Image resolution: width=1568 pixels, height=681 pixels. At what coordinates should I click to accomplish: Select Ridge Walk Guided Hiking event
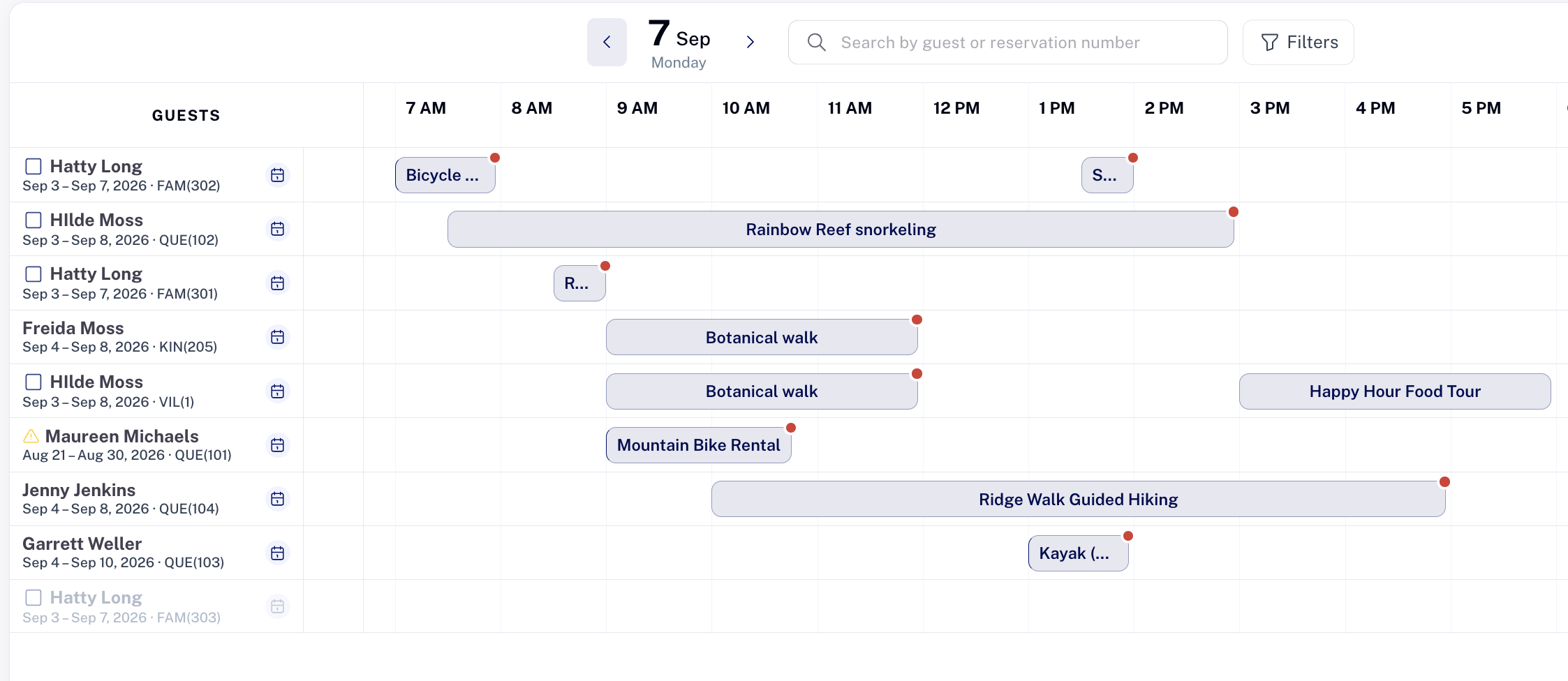[x=1078, y=500]
